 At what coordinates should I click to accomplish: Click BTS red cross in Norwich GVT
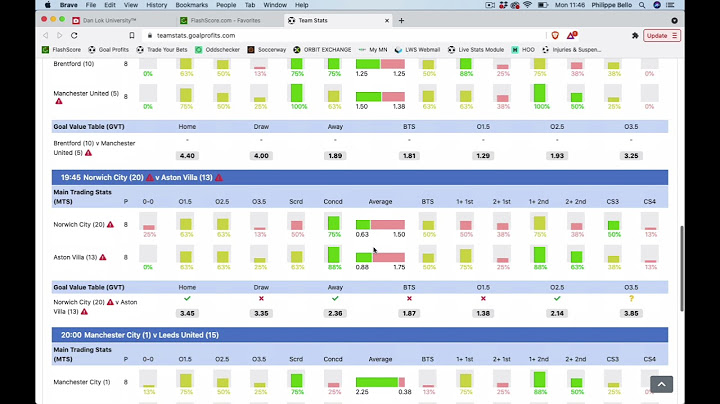pyautogui.click(x=409, y=298)
